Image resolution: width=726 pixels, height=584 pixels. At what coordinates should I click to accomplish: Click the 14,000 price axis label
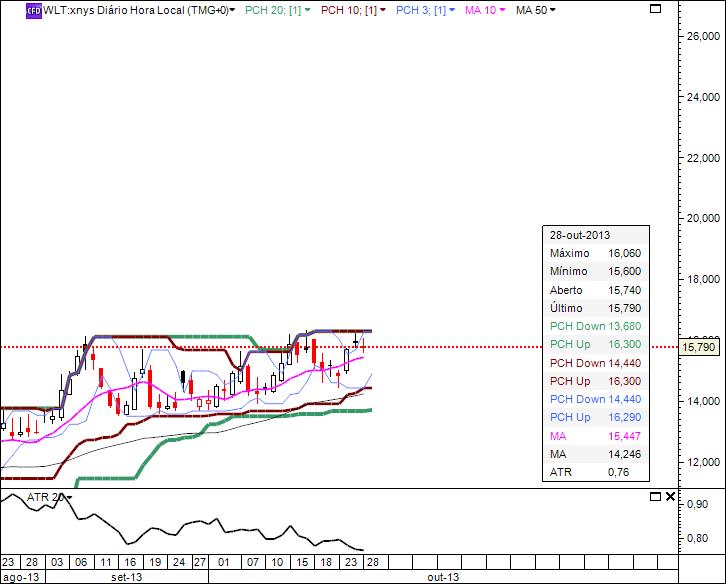[703, 401]
